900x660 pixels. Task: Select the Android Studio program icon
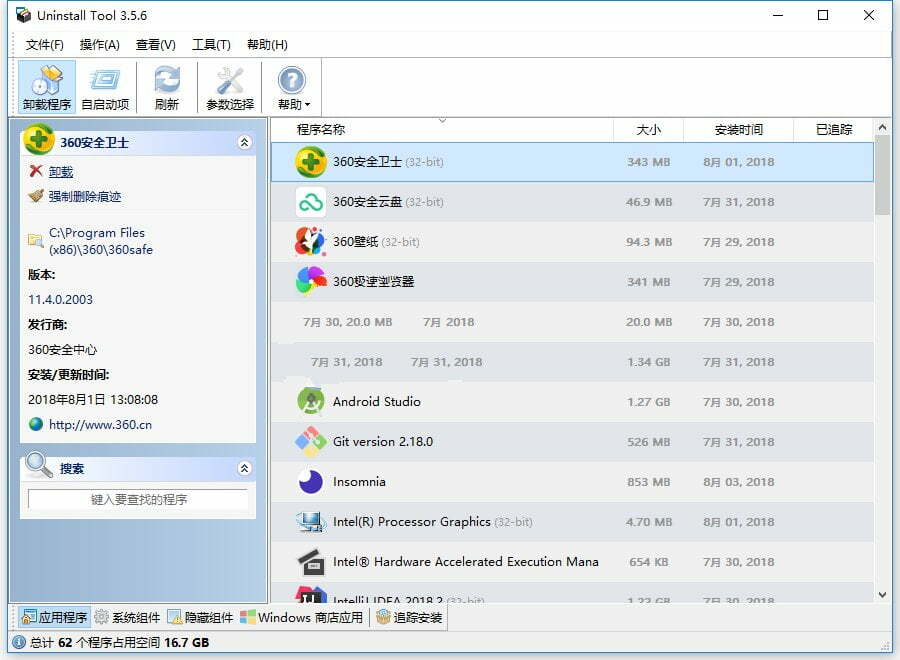click(x=310, y=401)
